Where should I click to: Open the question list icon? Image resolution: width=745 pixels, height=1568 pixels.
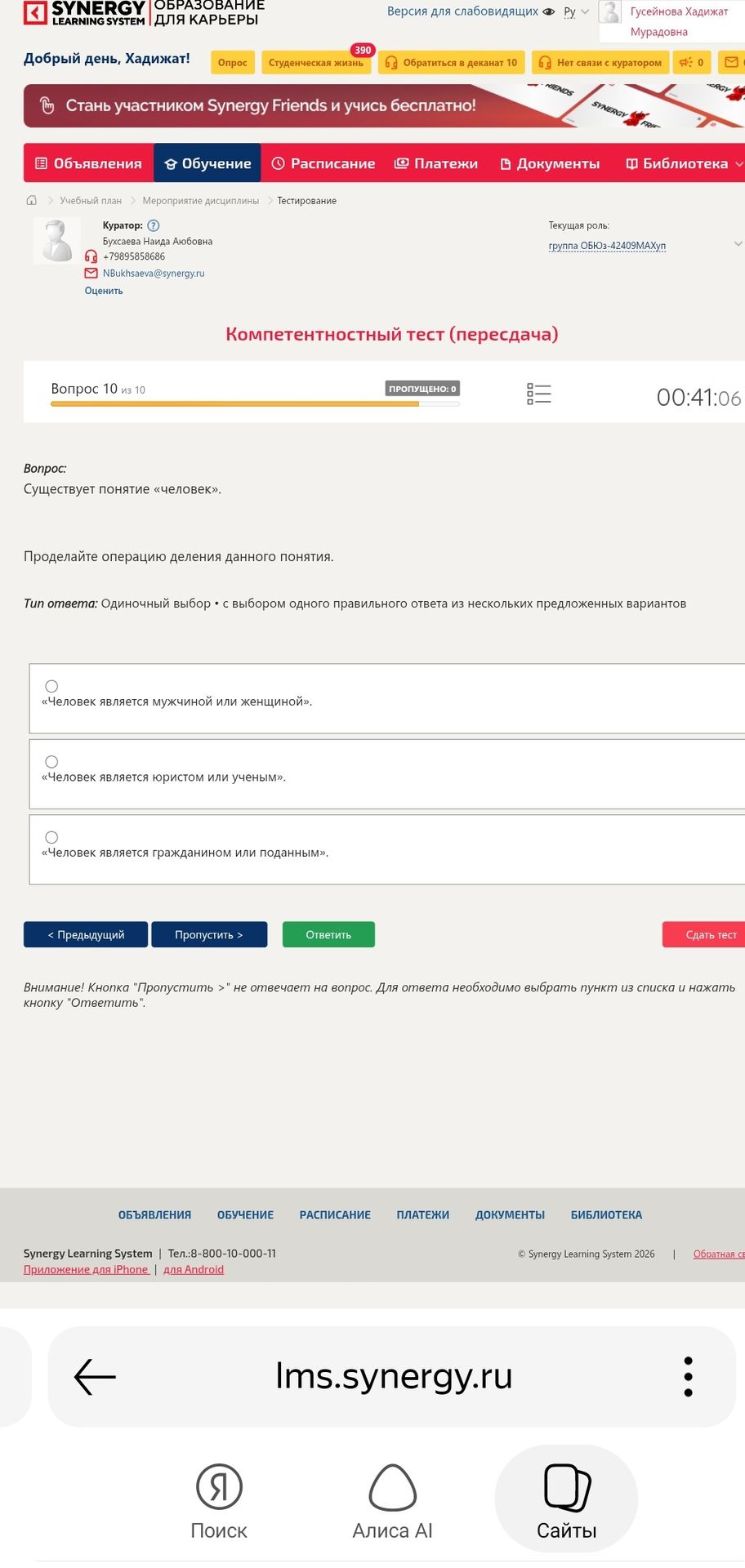coord(539,394)
